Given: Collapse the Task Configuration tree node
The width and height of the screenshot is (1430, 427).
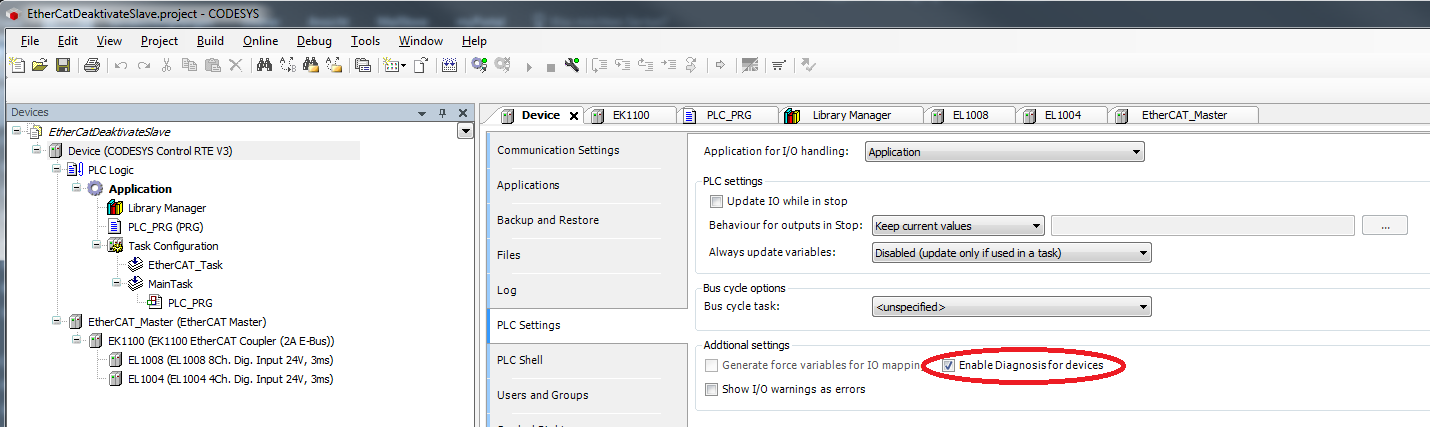Looking at the screenshot, I should click(x=97, y=245).
